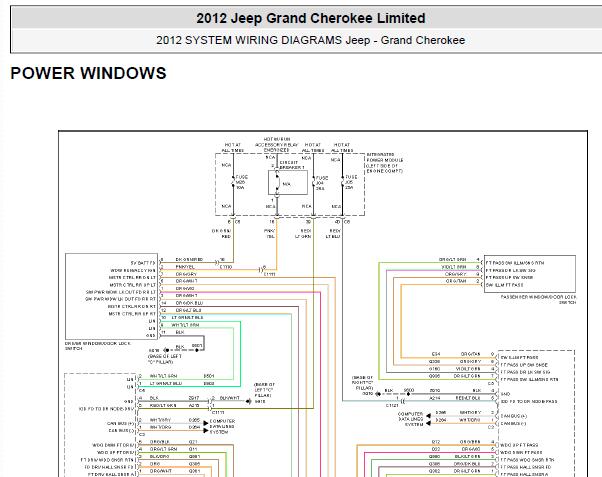
Task: Click "ORG/TAN" wire label at passenger switch pin 2
Action: (x=456, y=282)
